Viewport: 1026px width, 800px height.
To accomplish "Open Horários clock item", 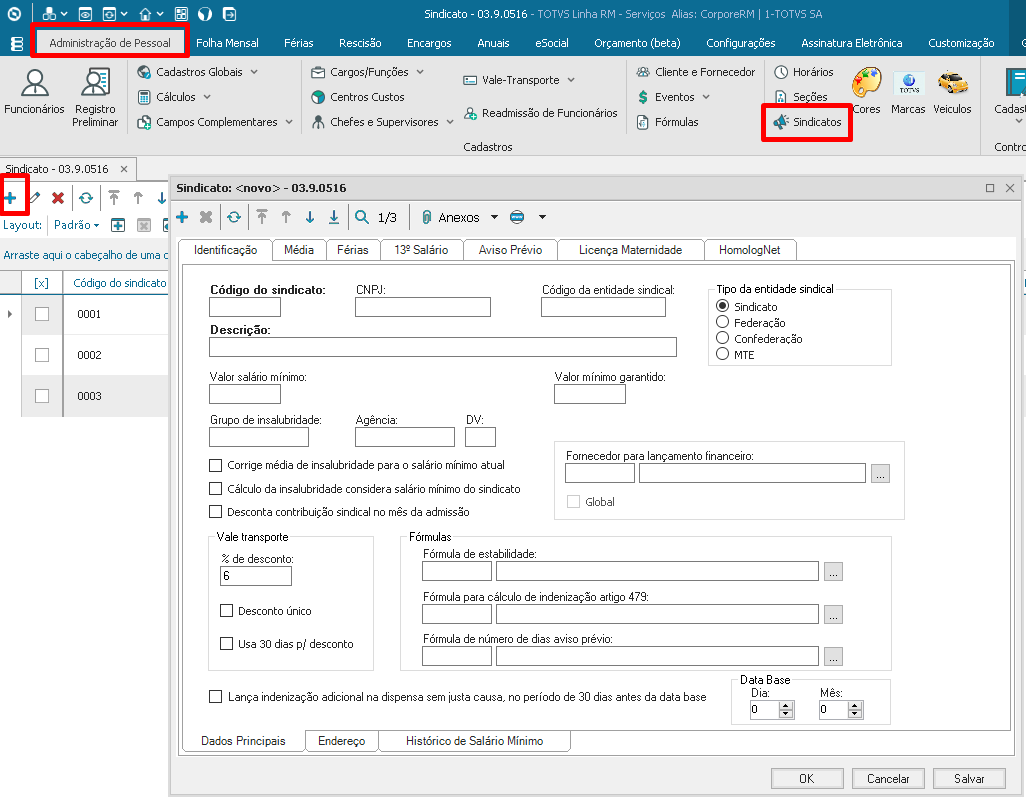I will point(804,72).
